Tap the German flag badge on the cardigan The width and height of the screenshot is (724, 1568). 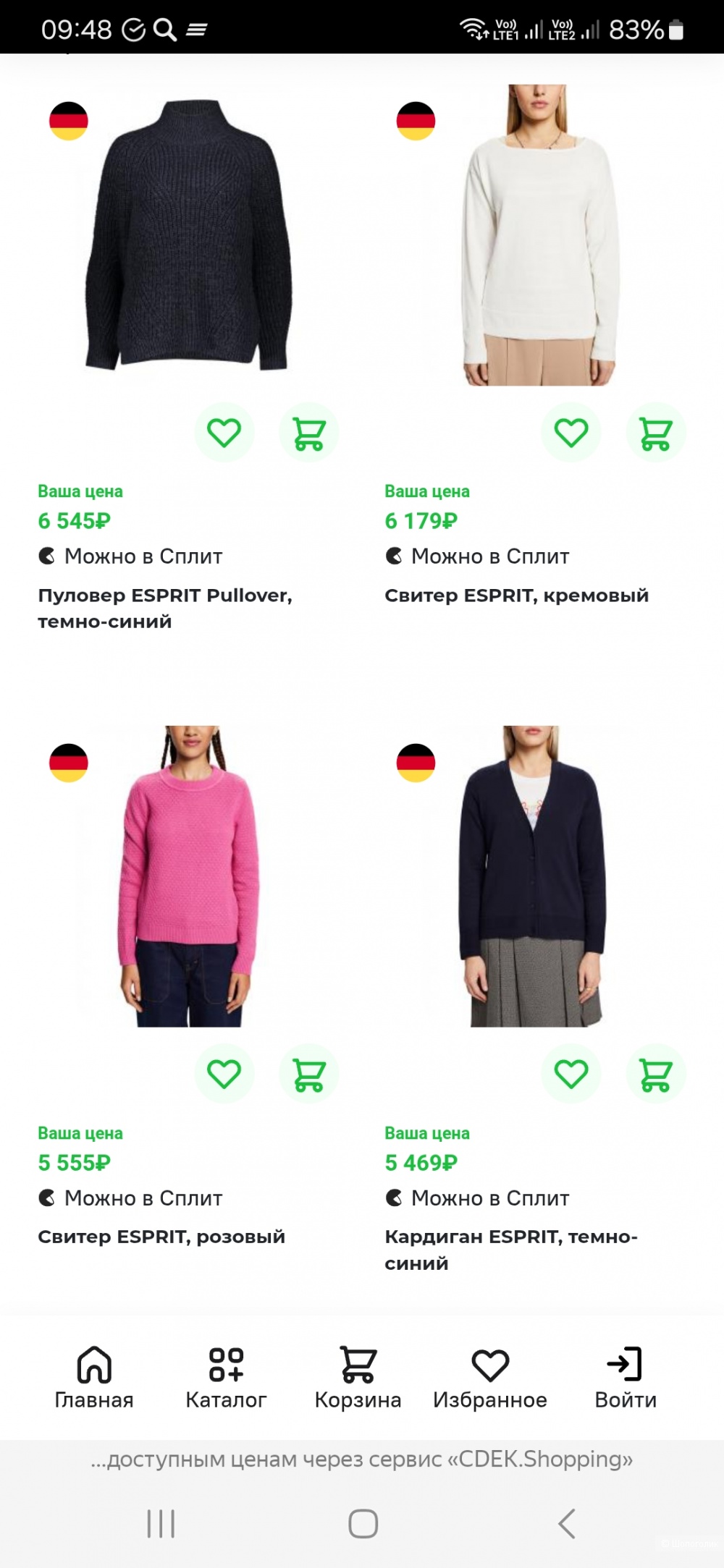tap(416, 763)
